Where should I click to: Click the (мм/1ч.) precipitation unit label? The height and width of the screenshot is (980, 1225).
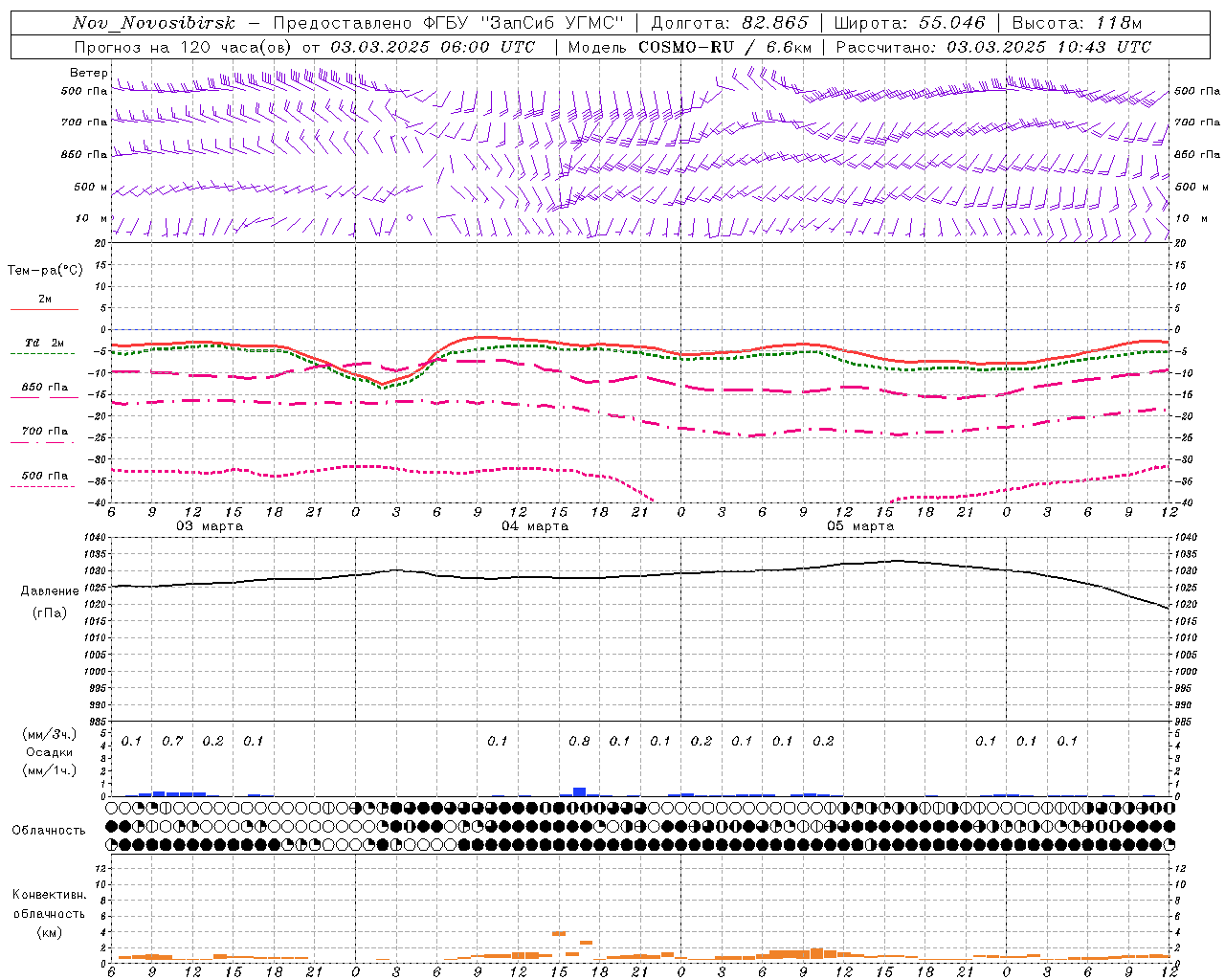pyautogui.click(x=50, y=770)
